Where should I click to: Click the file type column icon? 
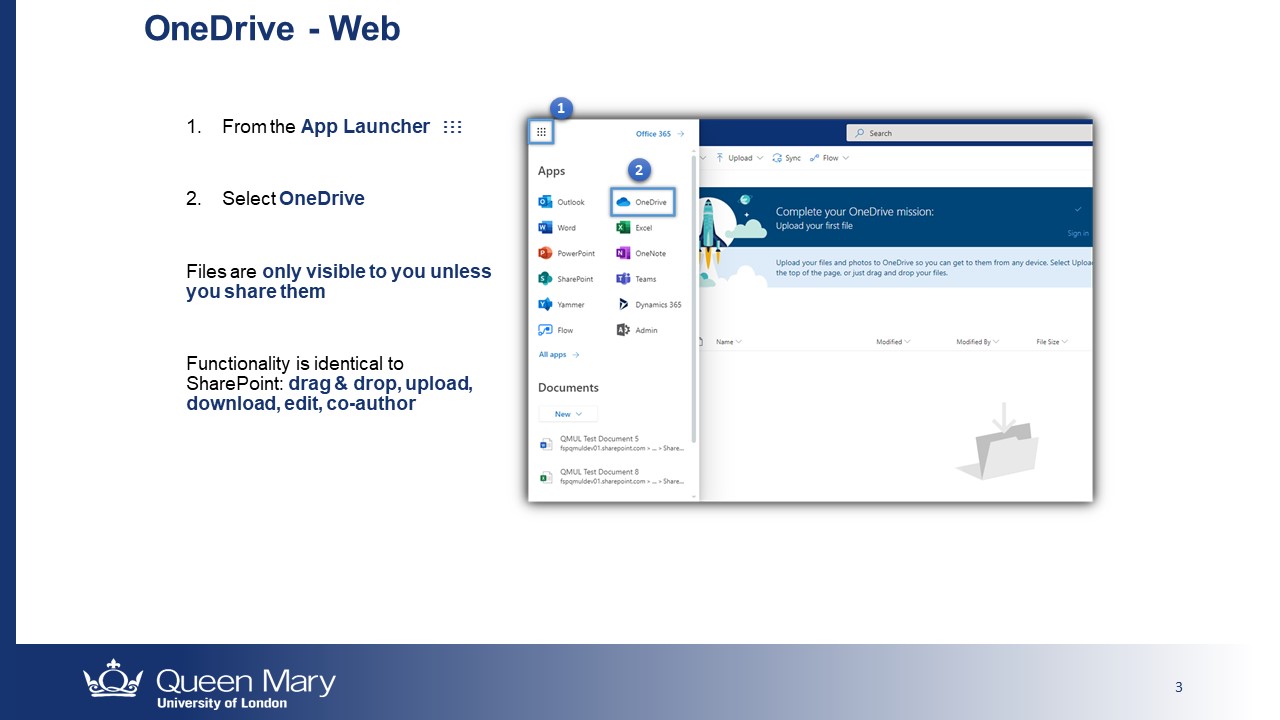tap(701, 342)
